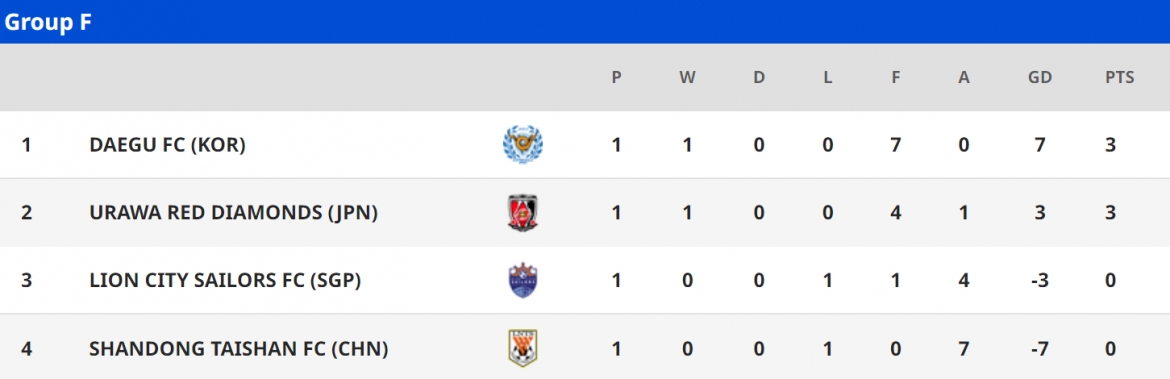
Task: Open SHANDONG TAISHAN FC (CHN) link
Action: (x=239, y=348)
